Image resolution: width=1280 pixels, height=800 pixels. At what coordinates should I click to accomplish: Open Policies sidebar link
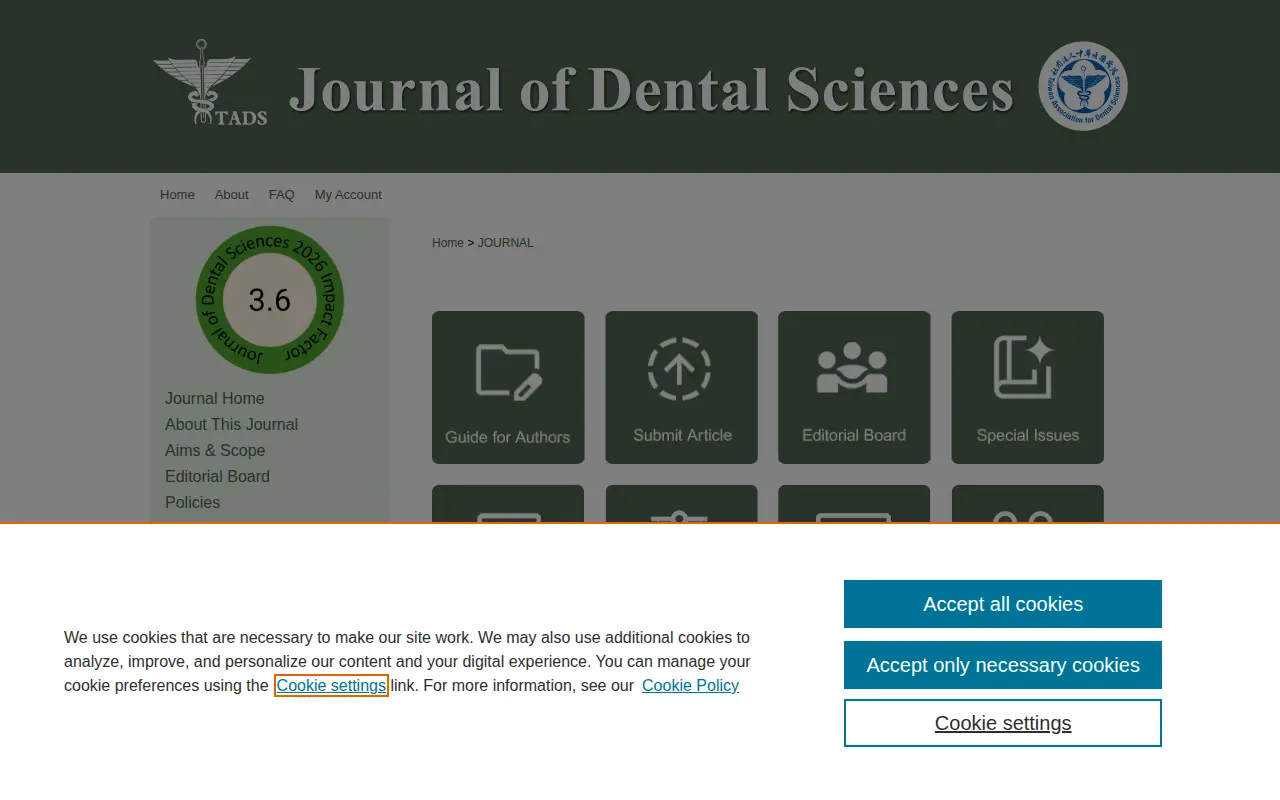click(x=192, y=502)
